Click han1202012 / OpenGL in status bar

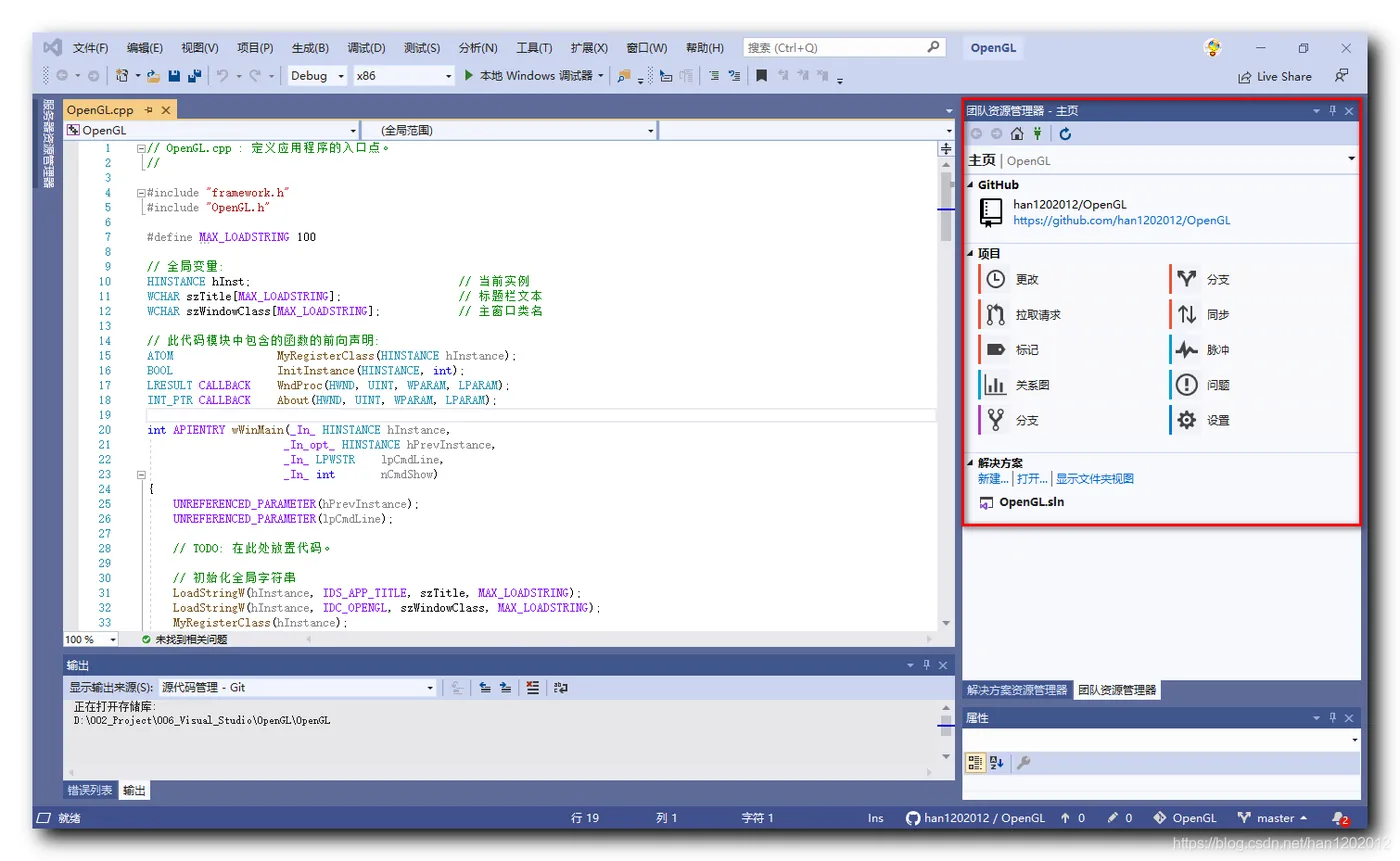pyautogui.click(x=975, y=818)
